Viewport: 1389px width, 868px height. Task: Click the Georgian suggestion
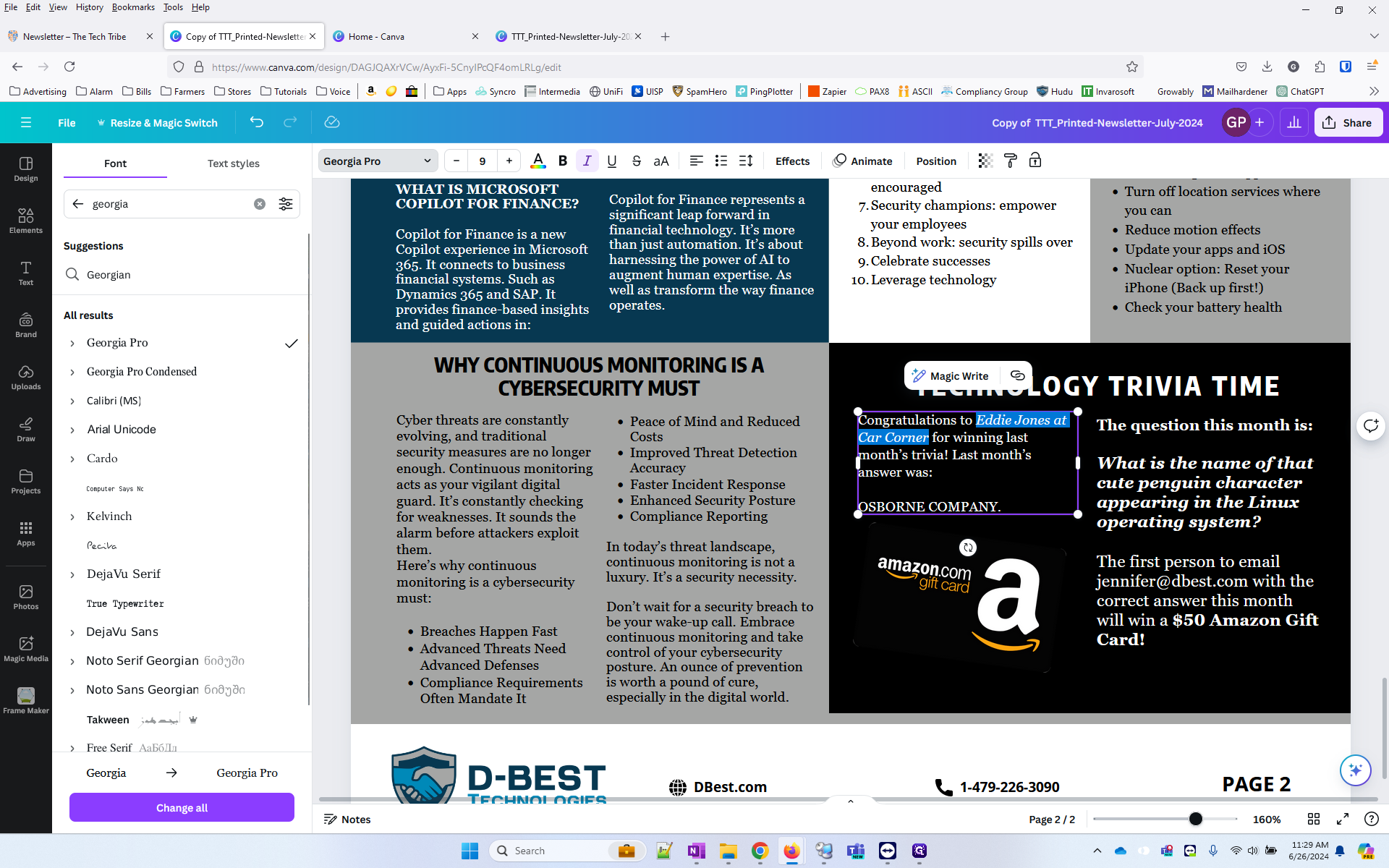coord(109,275)
